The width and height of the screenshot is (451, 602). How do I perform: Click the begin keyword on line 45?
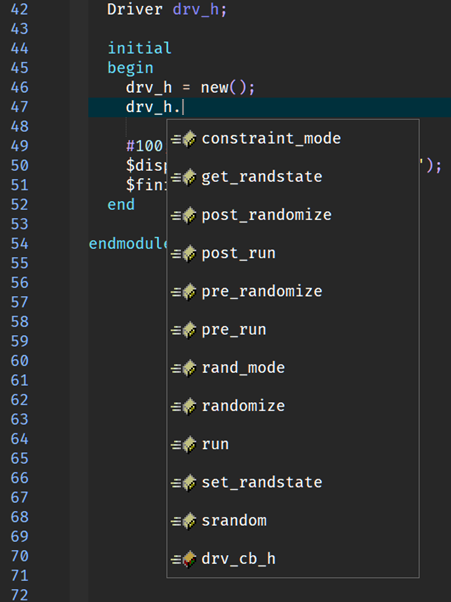pyautogui.click(x=130, y=68)
